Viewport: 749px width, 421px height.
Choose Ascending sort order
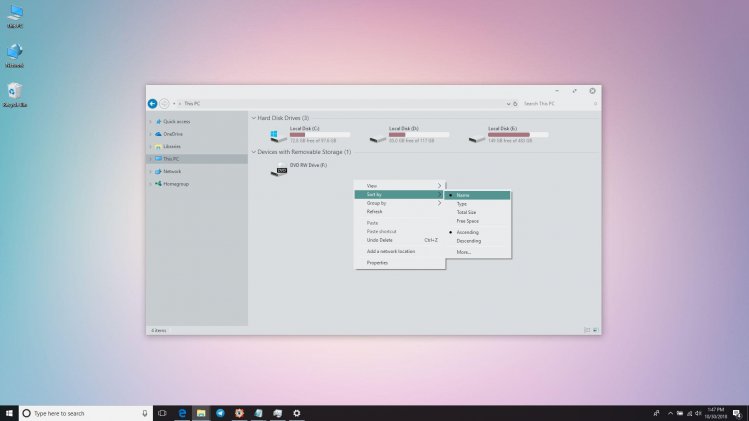(x=478, y=232)
